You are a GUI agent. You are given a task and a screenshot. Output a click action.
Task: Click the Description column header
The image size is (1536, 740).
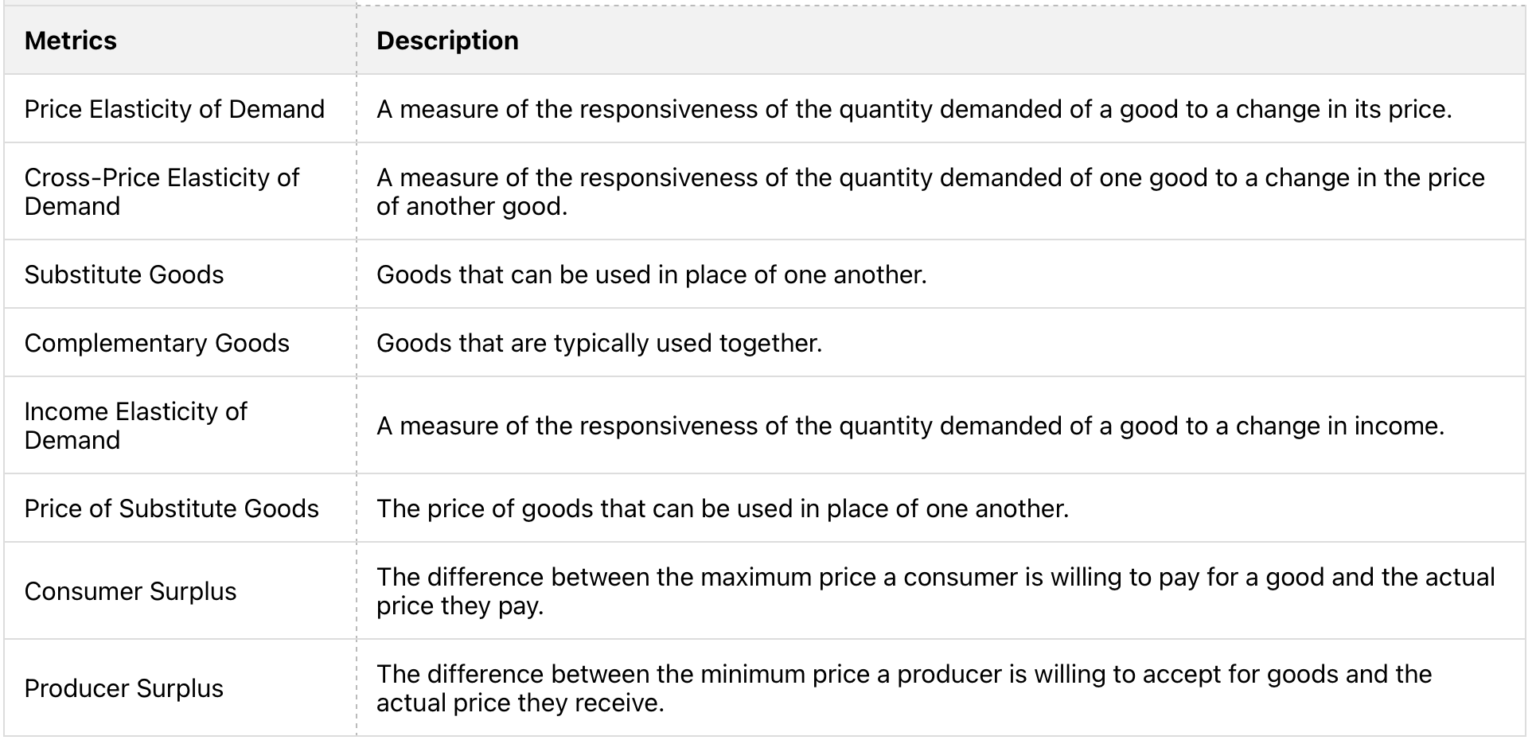[x=447, y=41]
